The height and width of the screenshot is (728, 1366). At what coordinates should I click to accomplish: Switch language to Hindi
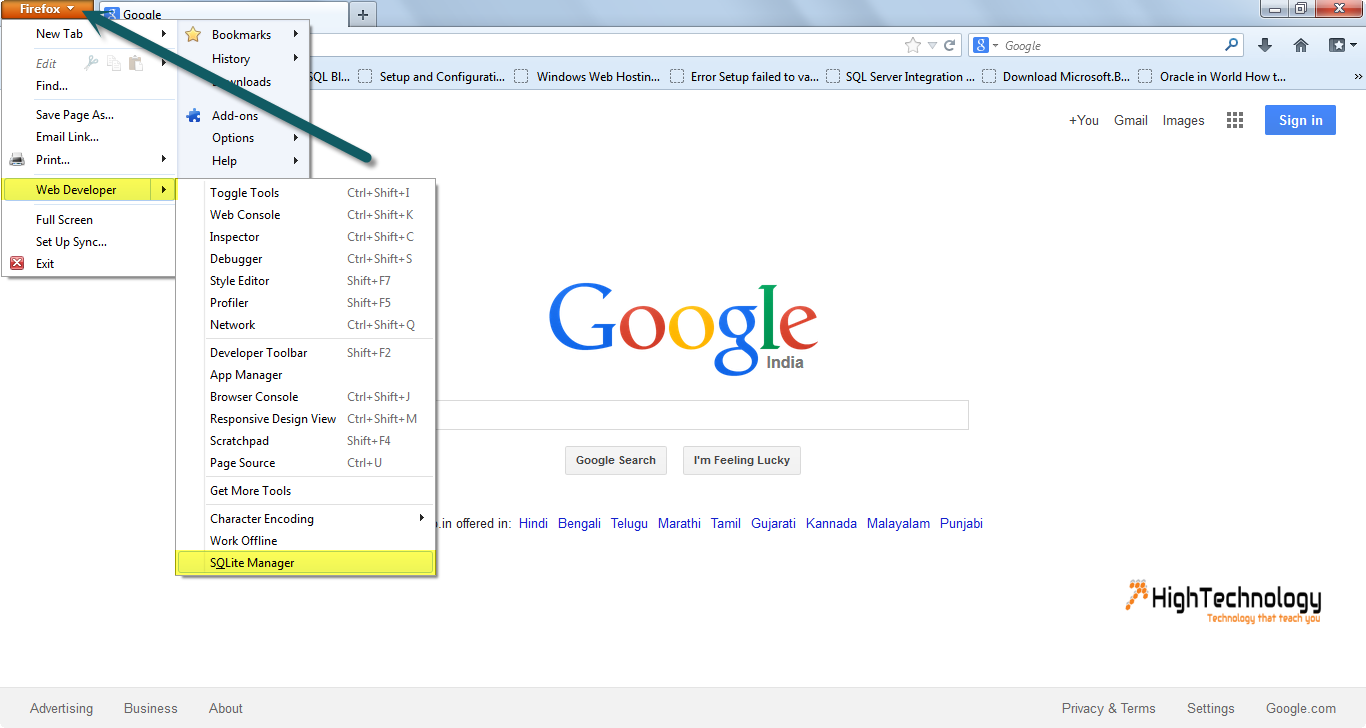click(533, 523)
